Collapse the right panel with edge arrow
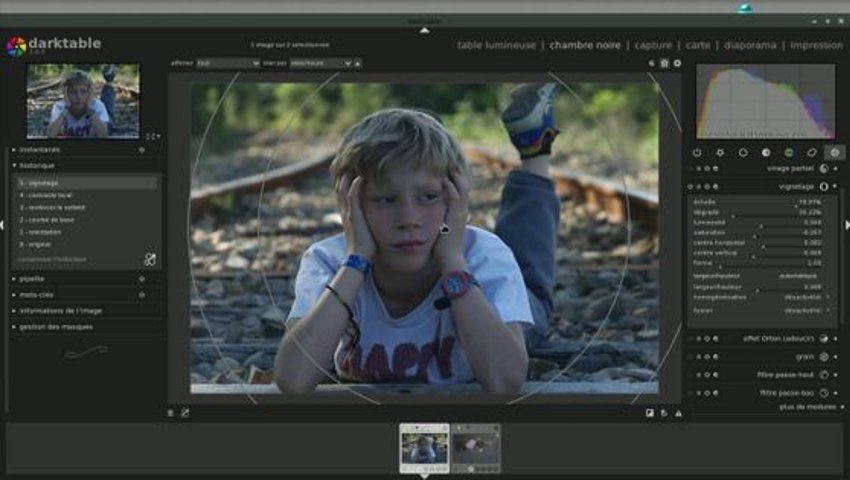The width and height of the screenshot is (850, 480). coord(847,225)
